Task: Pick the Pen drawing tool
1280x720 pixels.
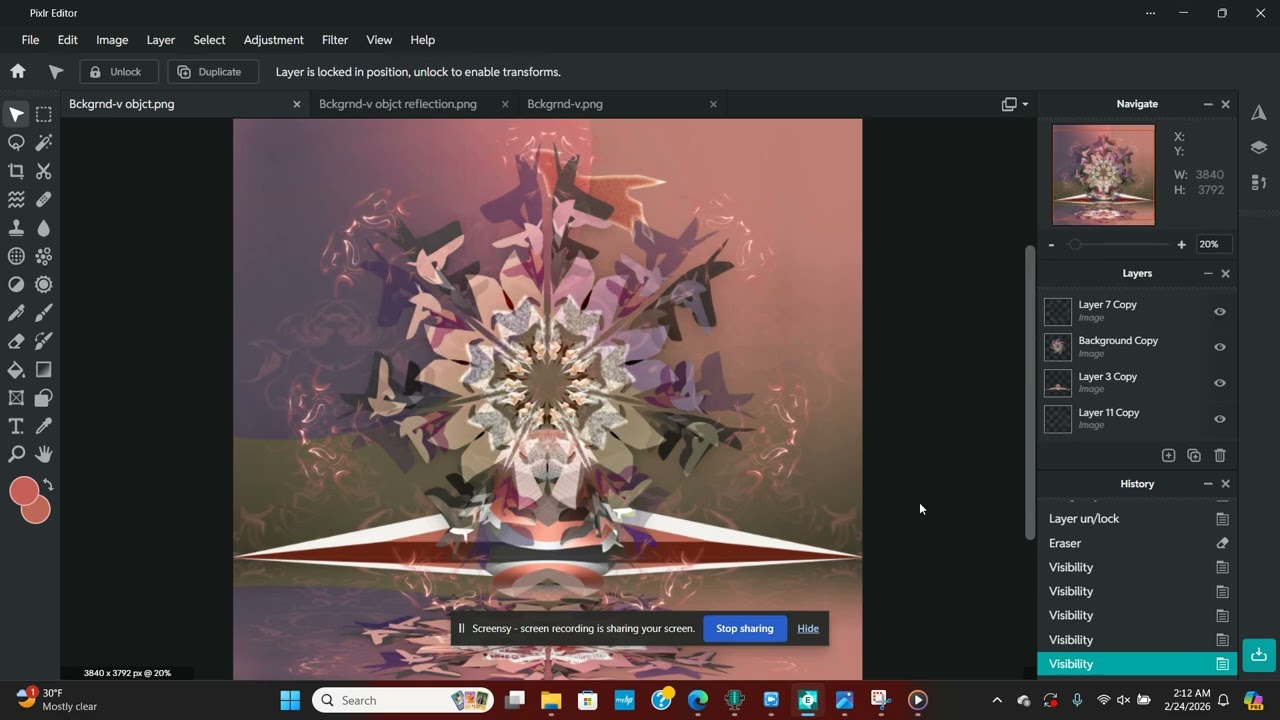Action: [x=16, y=313]
